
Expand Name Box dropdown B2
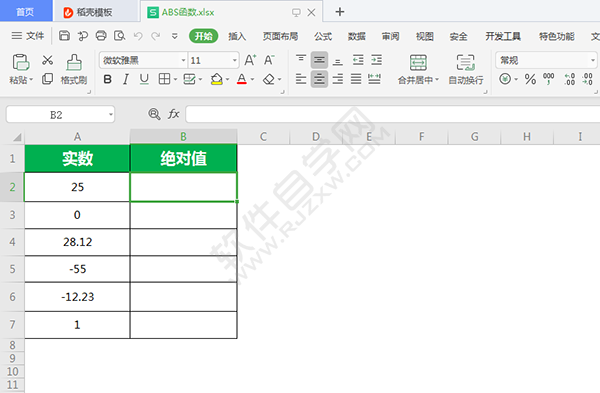point(111,114)
